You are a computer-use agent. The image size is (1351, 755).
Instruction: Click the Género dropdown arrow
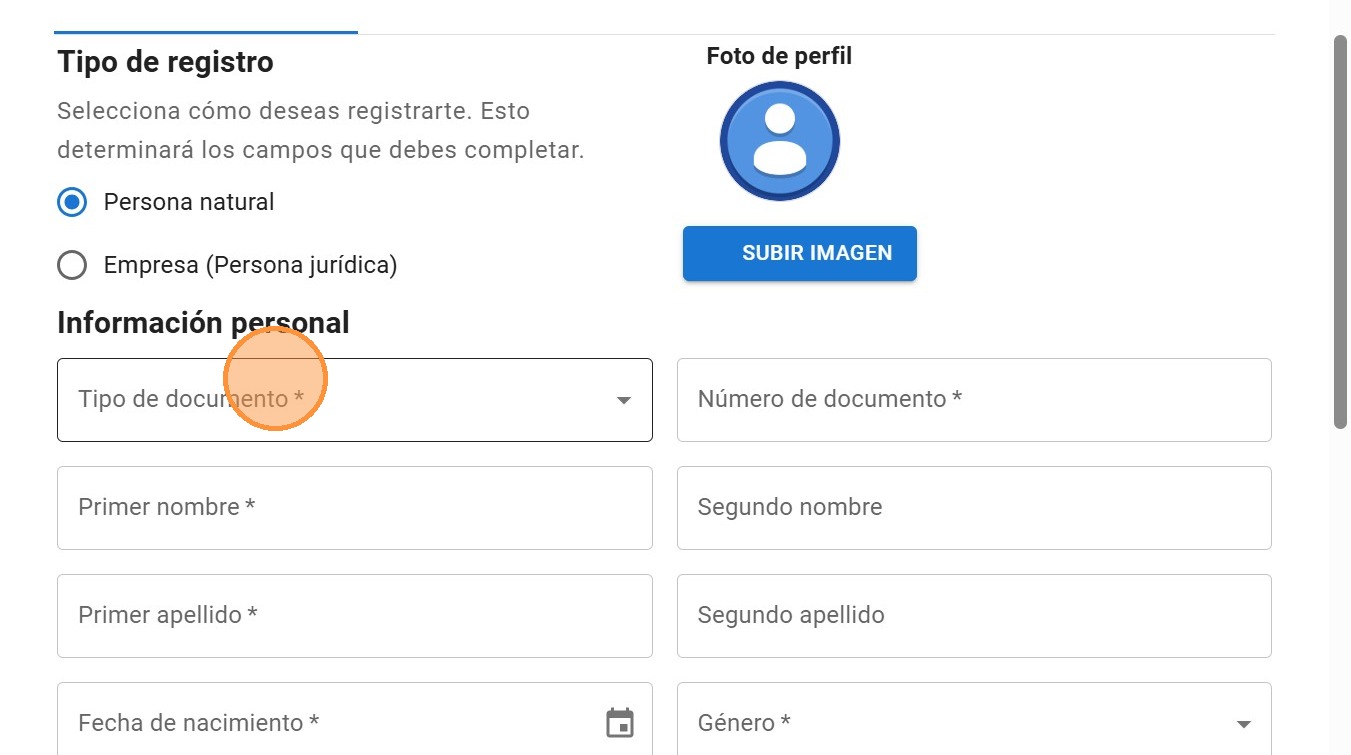click(1244, 724)
